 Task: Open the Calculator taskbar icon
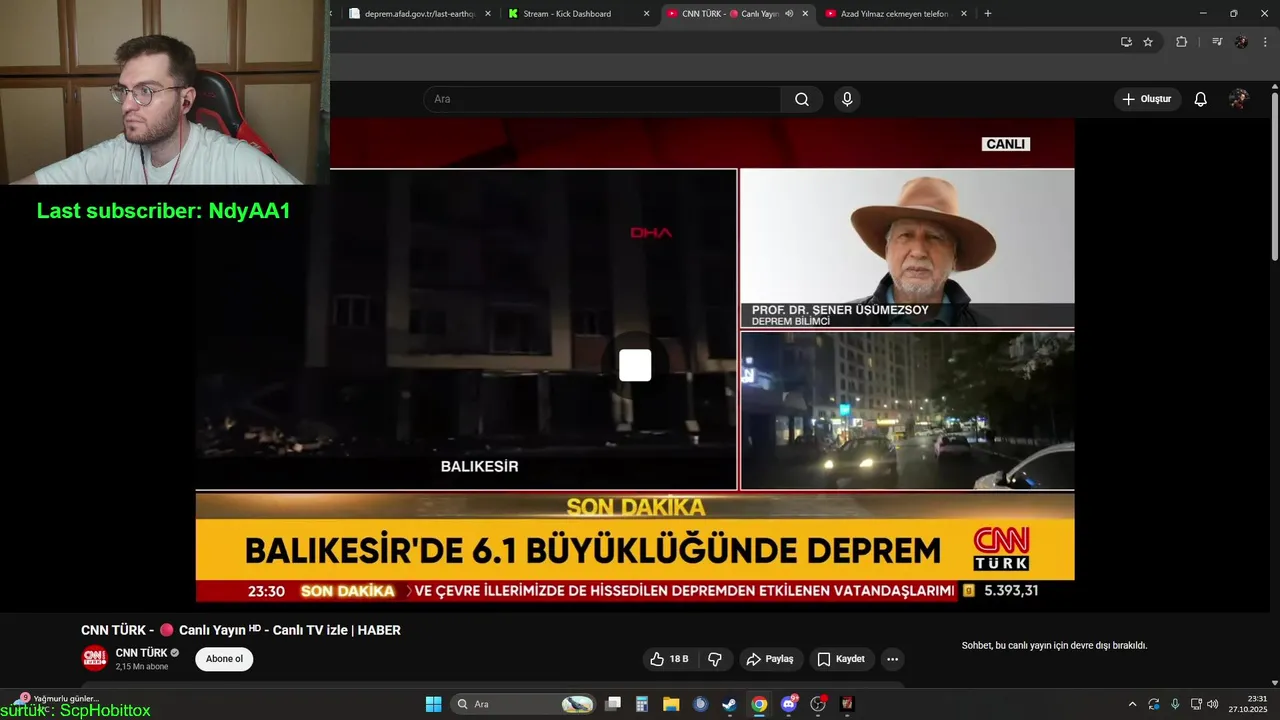click(642, 704)
